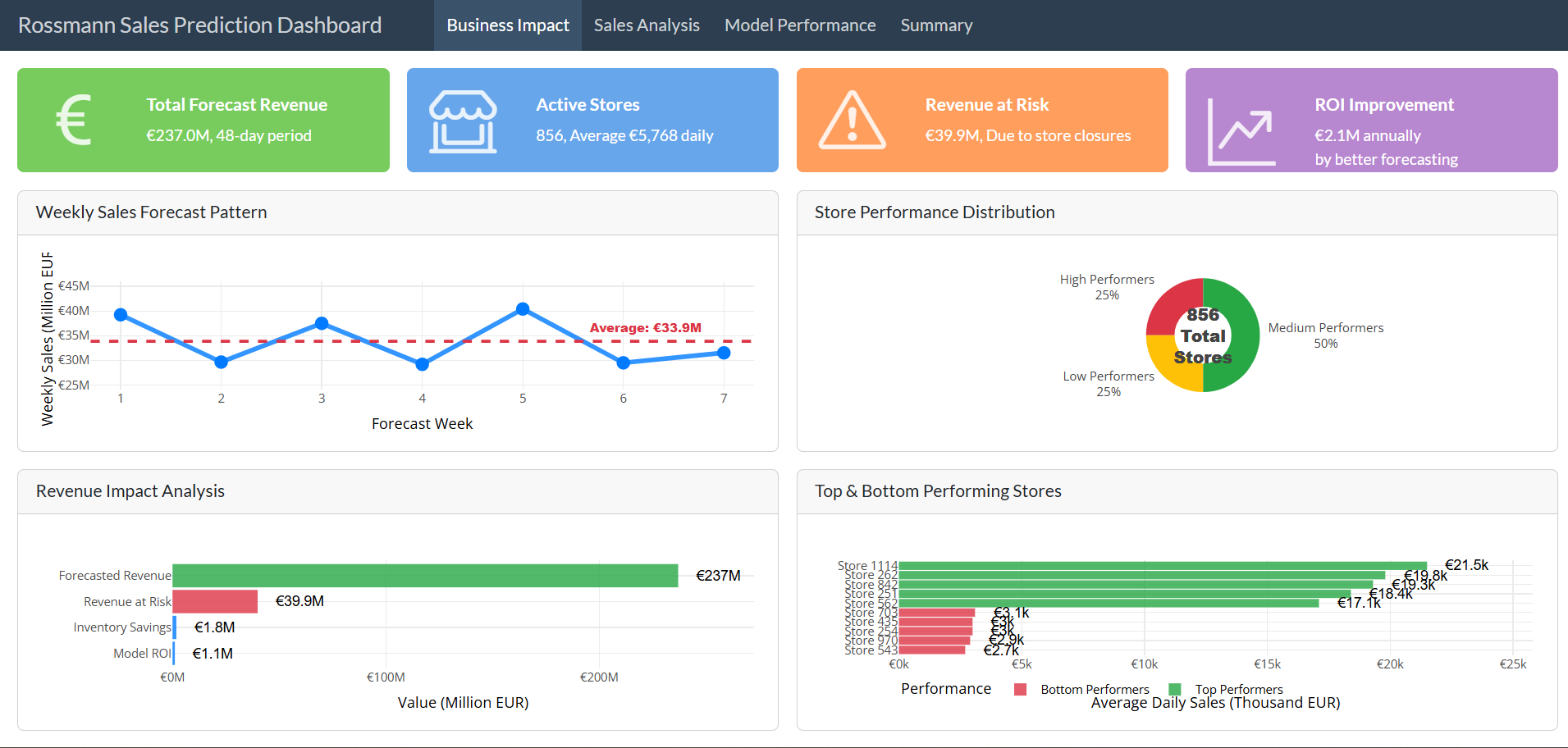Click the Store 1114 top bar
1568x748 pixels.
click(x=1162, y=566)
